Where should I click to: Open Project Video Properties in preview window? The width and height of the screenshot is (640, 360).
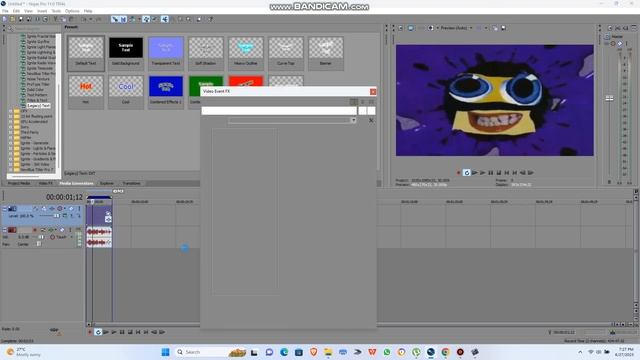(401, 28)
